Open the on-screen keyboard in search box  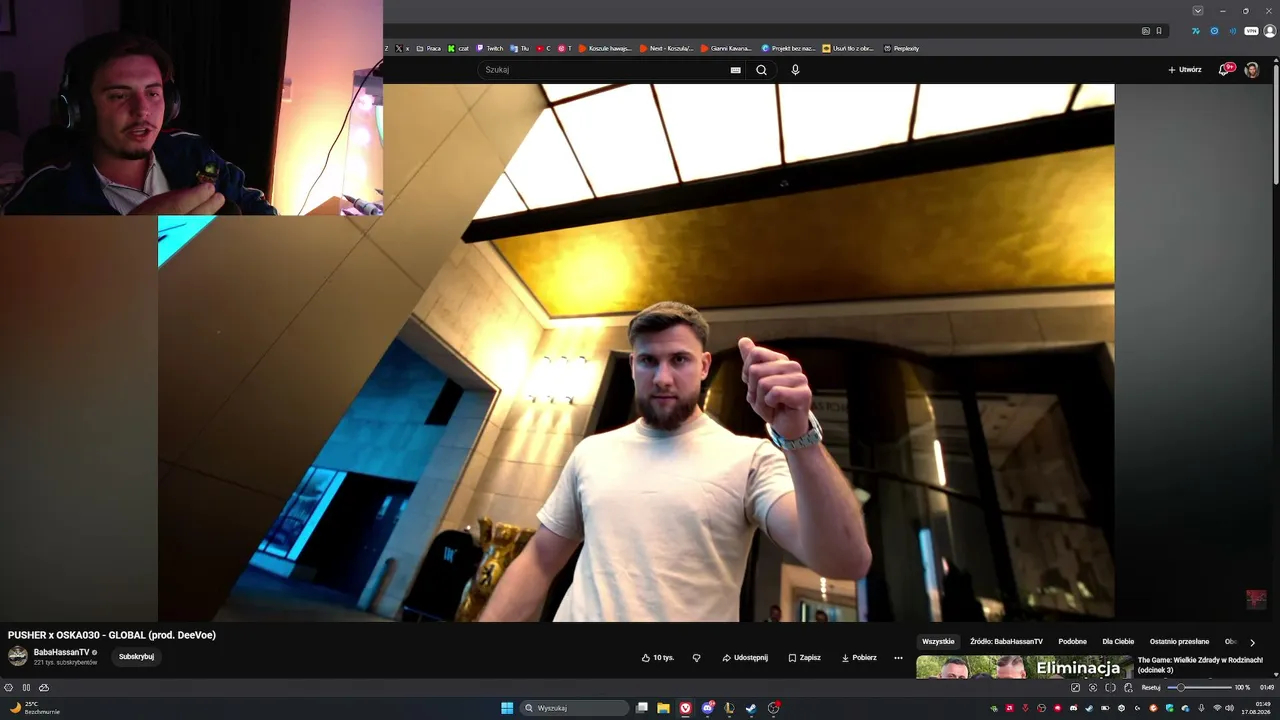coord(736,70)
